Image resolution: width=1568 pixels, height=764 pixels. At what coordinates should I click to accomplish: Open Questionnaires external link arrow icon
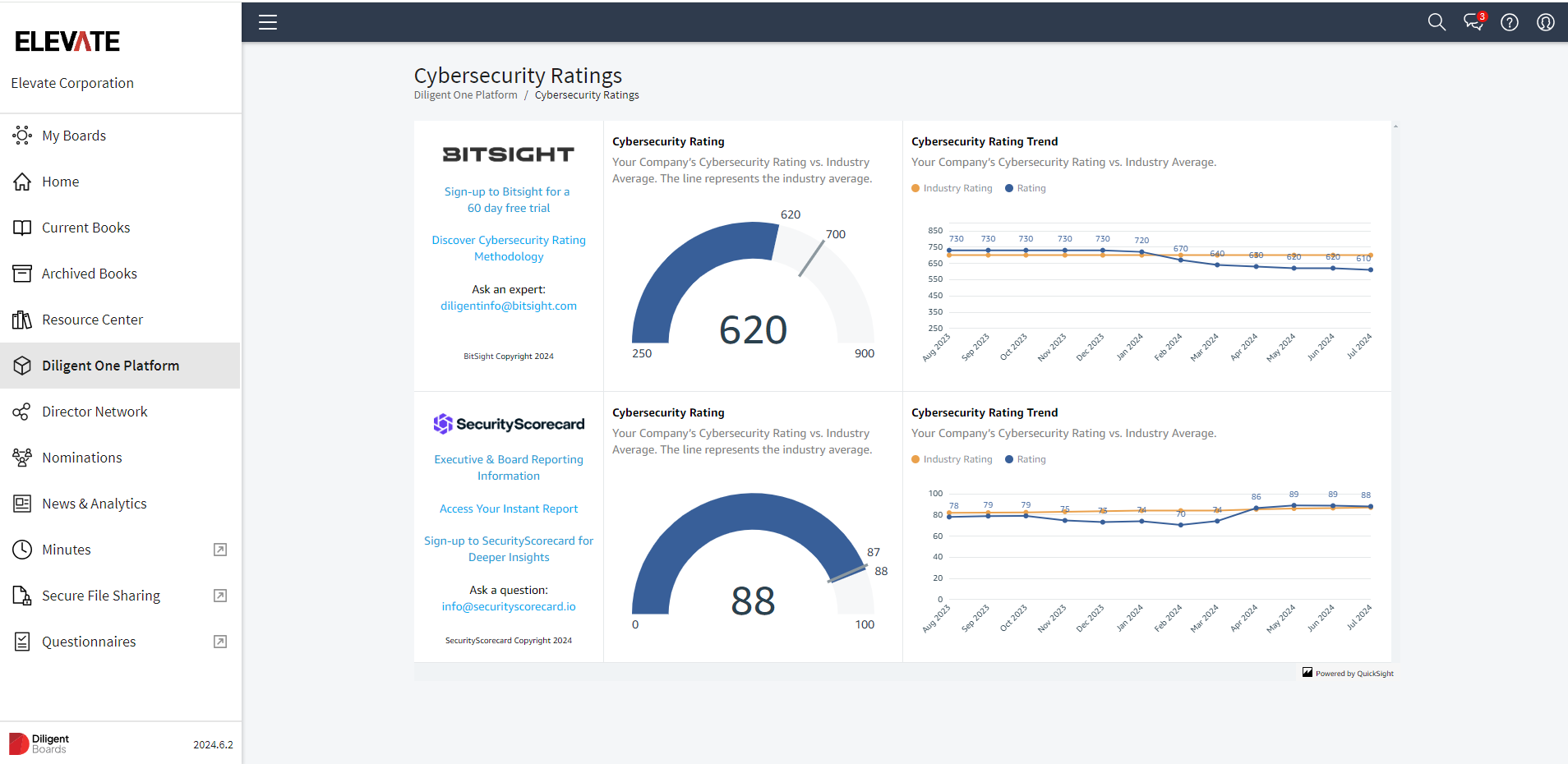pyautogui.click(x=220, y=642)
